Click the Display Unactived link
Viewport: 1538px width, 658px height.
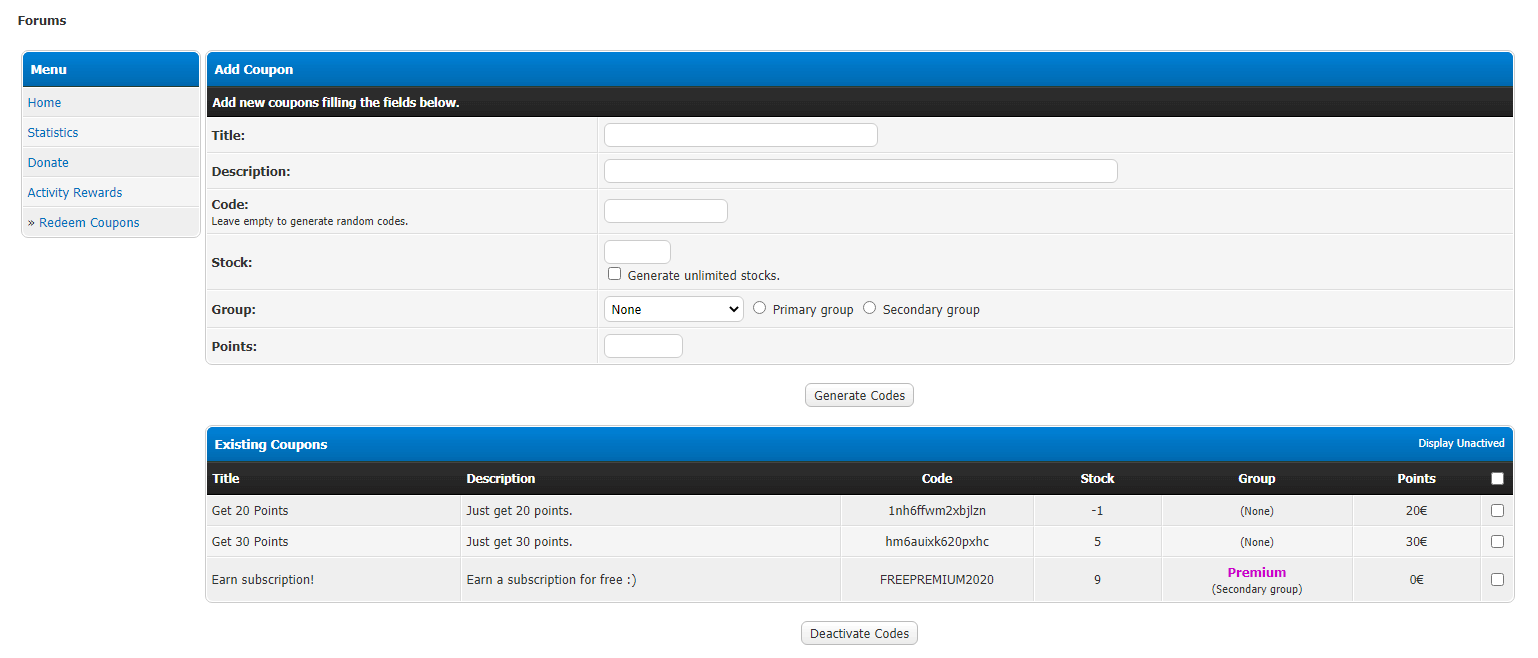point(1460,444)
